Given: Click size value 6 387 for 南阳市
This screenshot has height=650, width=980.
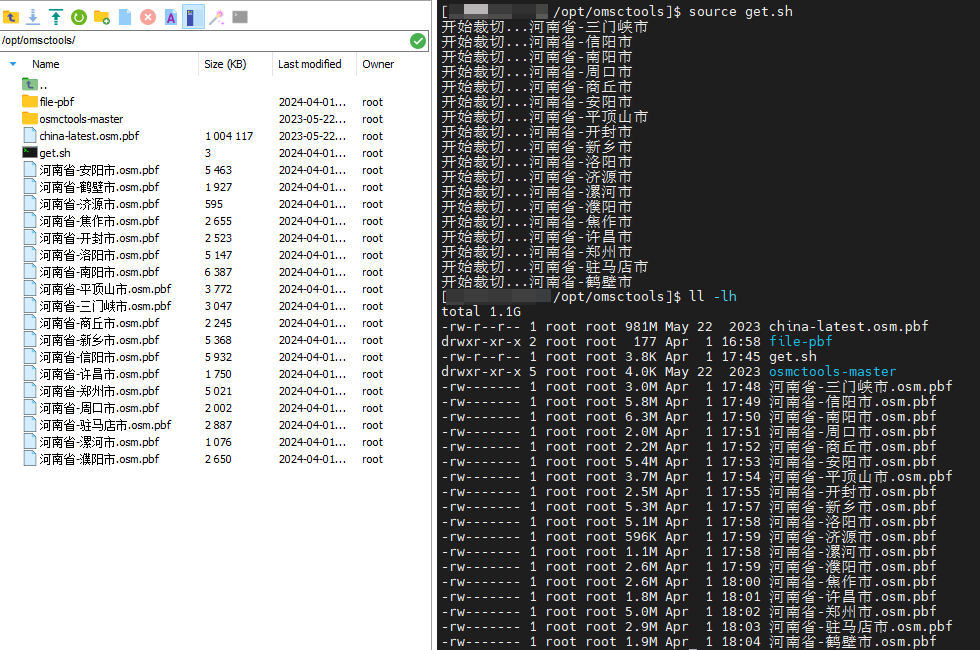Looking at the screenshot, I should coord(218,272).
